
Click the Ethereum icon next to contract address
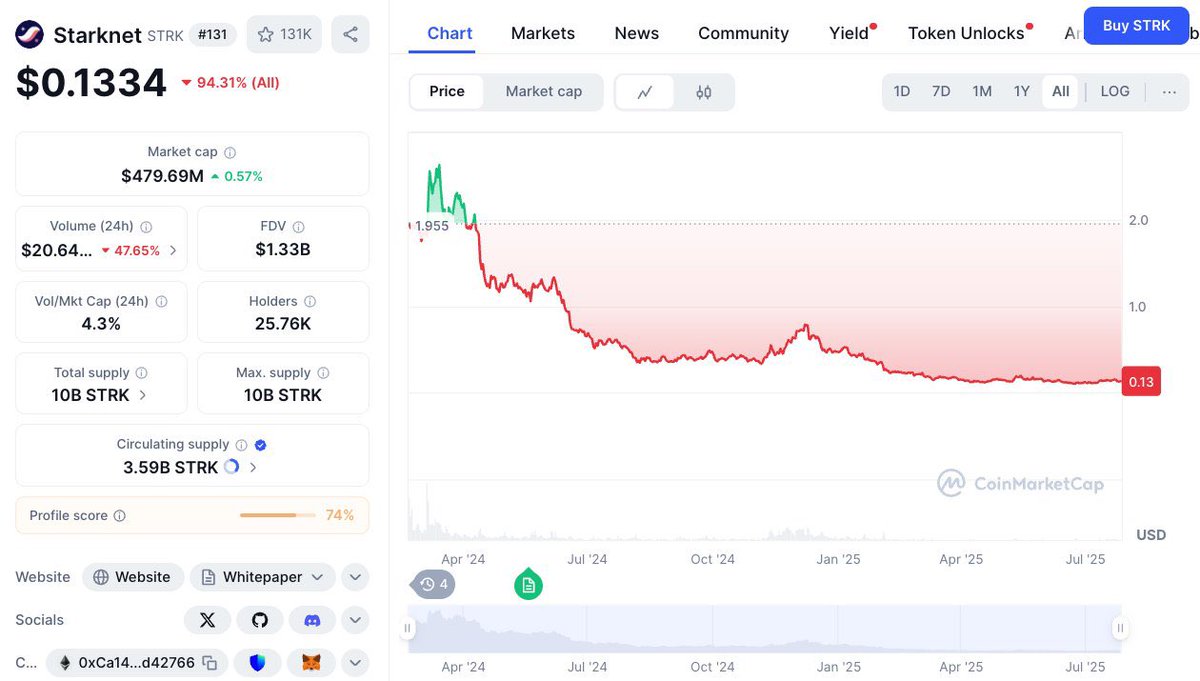[66, 663]
